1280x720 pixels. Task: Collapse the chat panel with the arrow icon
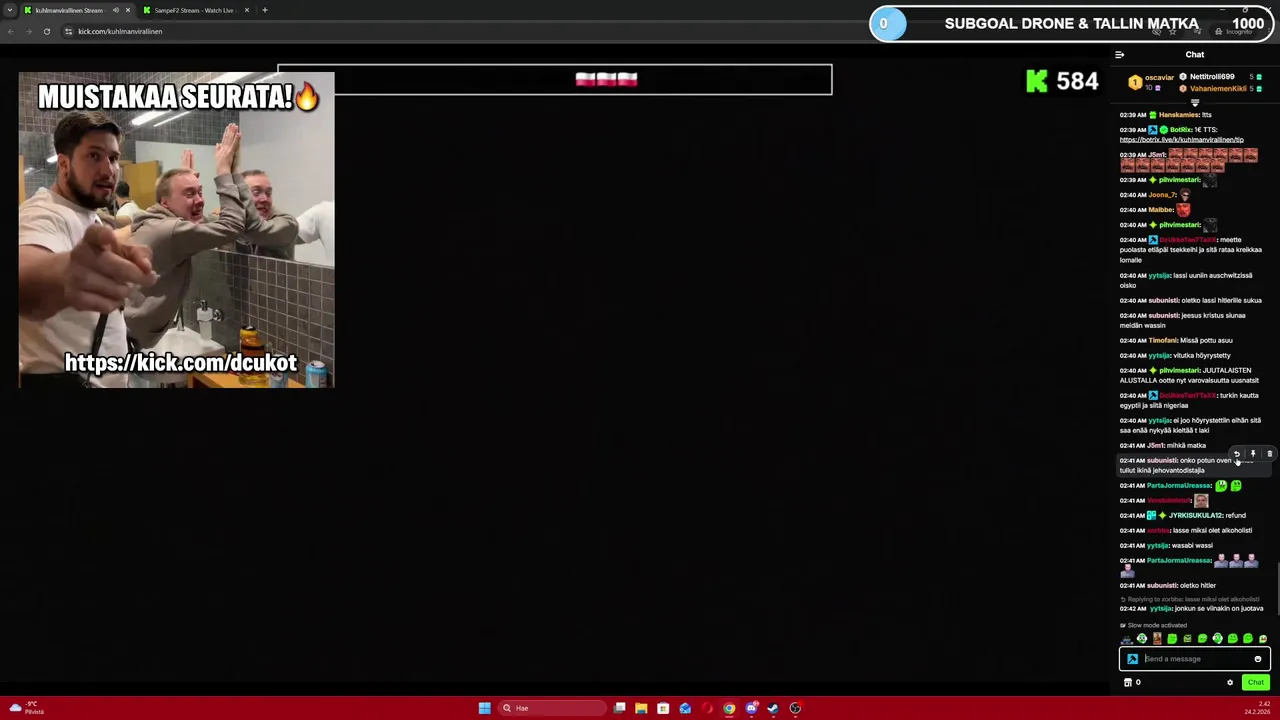[x=1120, y=55]
